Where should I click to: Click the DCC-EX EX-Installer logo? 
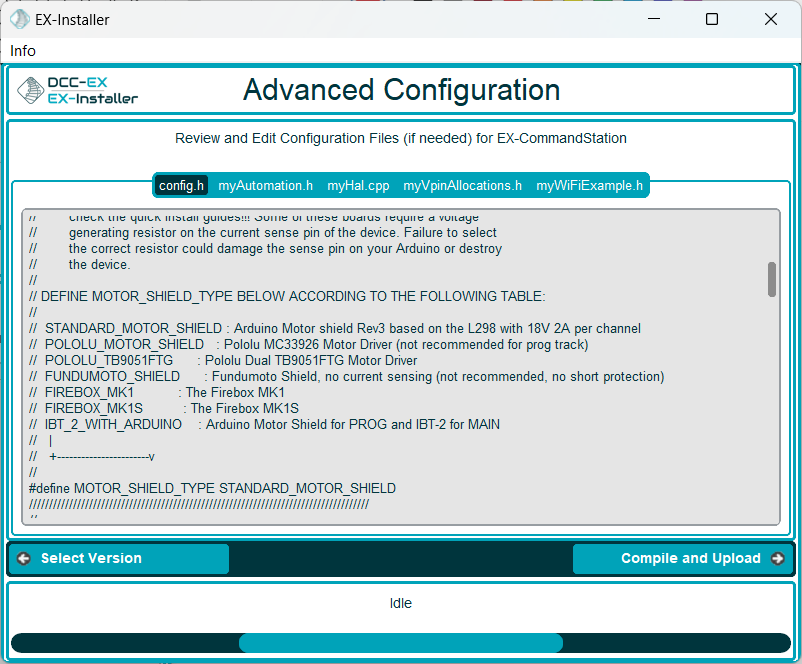pos(78,91)
